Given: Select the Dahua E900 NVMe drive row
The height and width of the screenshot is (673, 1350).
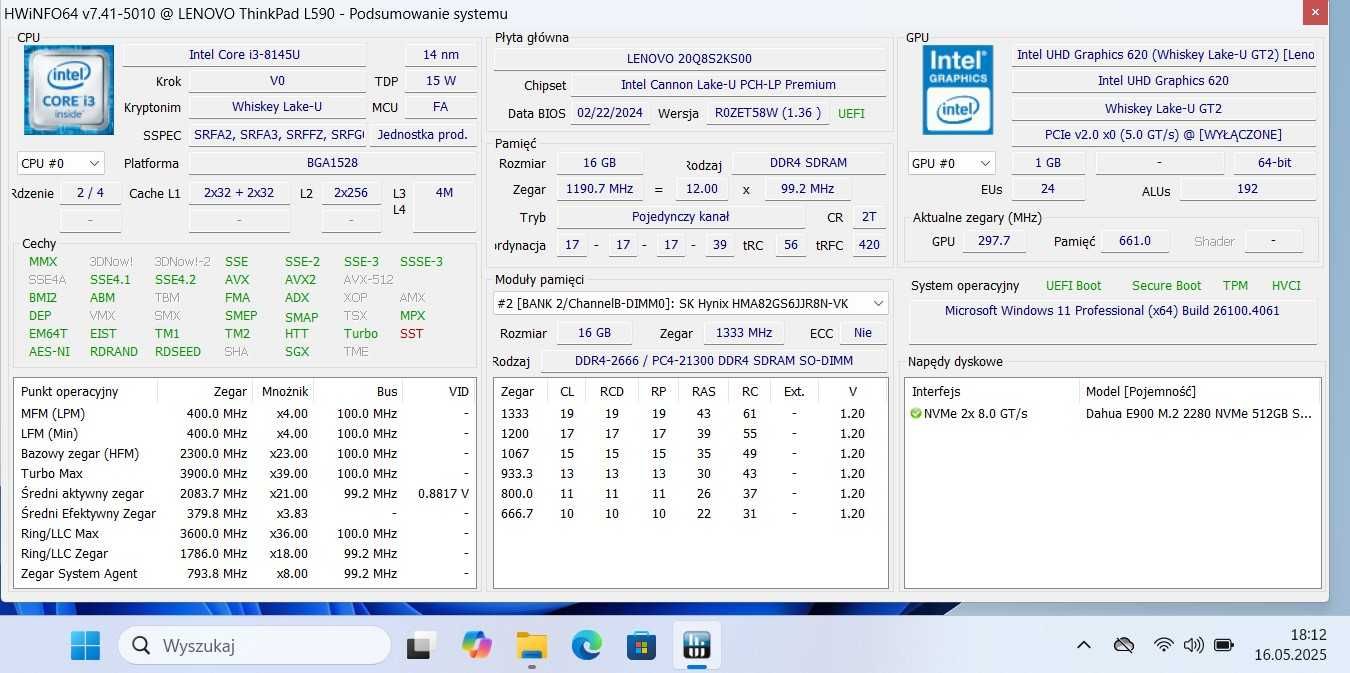Looking at the screenshot, I should (x=1112, y=413).
